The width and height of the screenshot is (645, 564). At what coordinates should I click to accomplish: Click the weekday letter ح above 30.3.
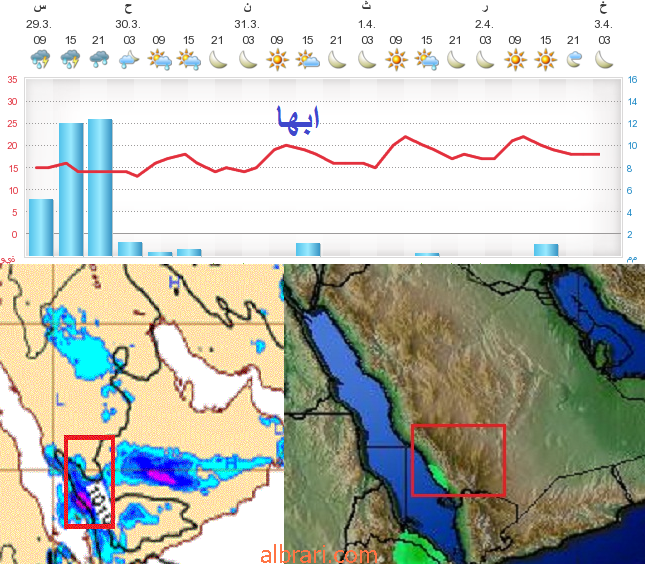click(128, 7)
